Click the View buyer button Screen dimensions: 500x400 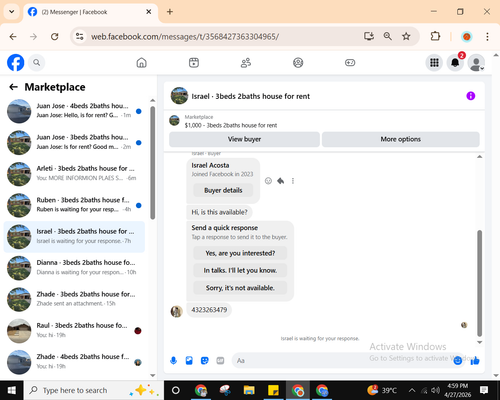[244, 139]
